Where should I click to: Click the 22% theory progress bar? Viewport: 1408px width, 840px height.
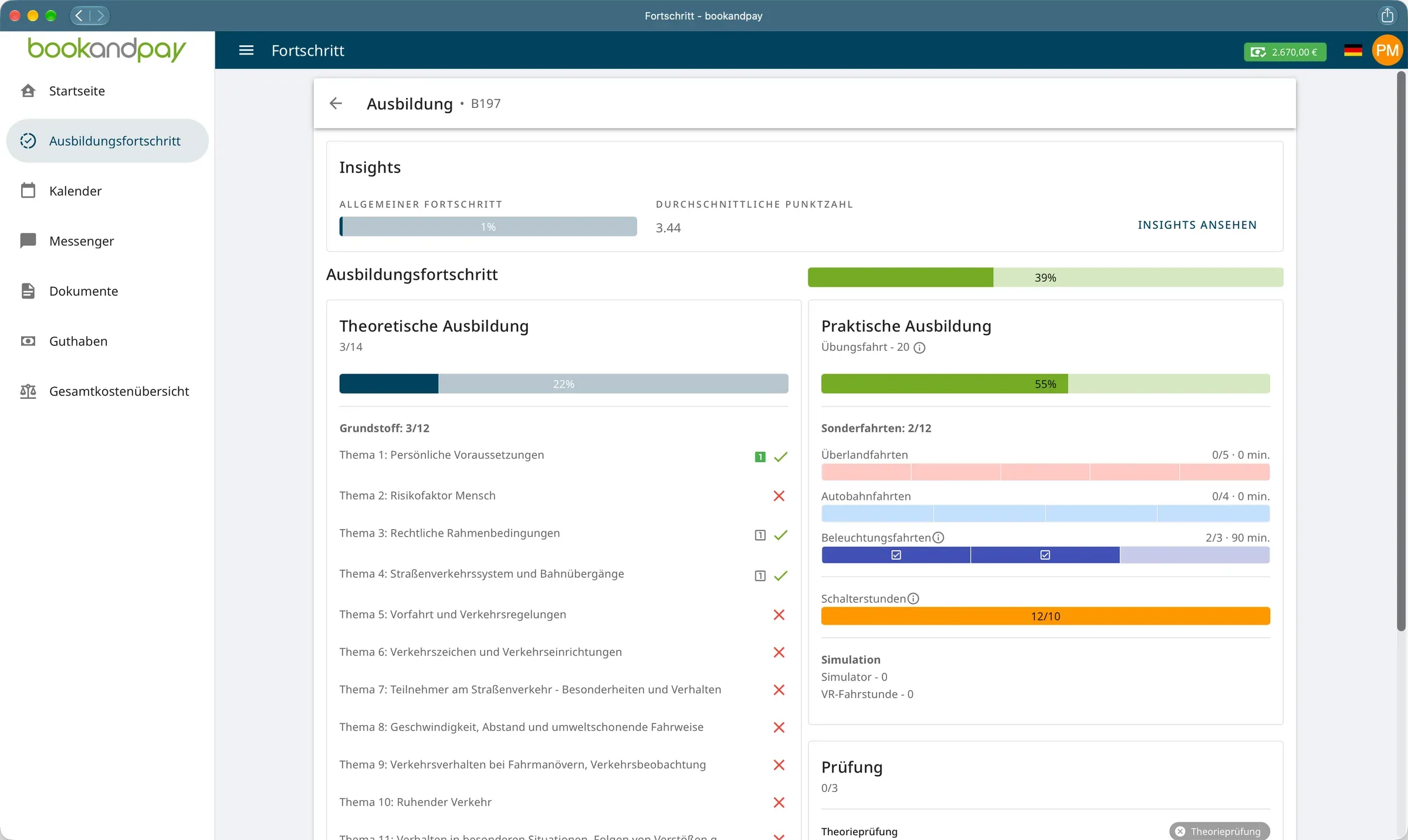click(563, 384)
